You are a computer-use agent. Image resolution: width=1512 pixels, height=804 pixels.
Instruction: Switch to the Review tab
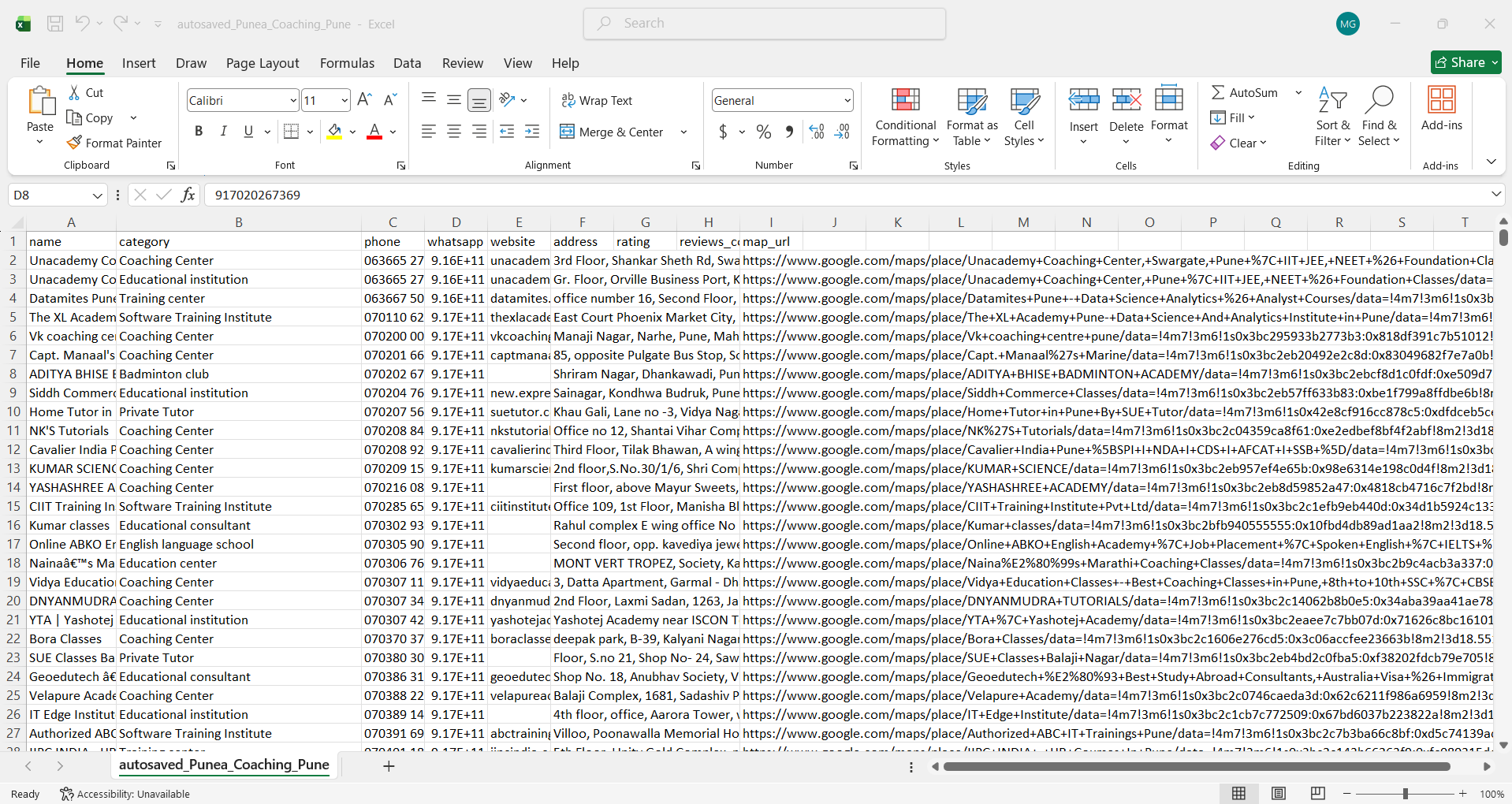[463, 63]
